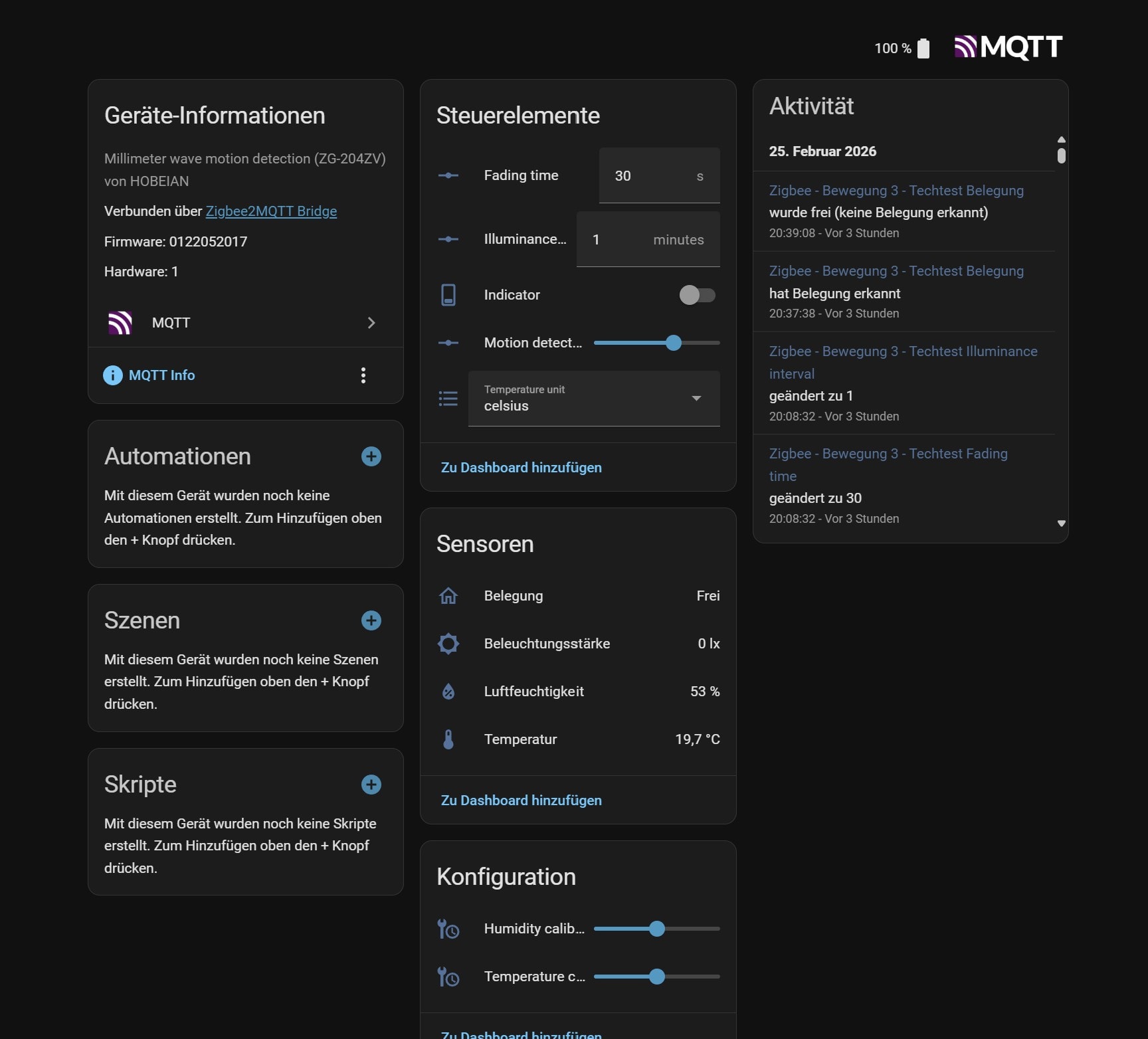Open the Zigbee2MQTT Bridge link
Viewport: 1148px width, 1039px height.
pos(271,211)
